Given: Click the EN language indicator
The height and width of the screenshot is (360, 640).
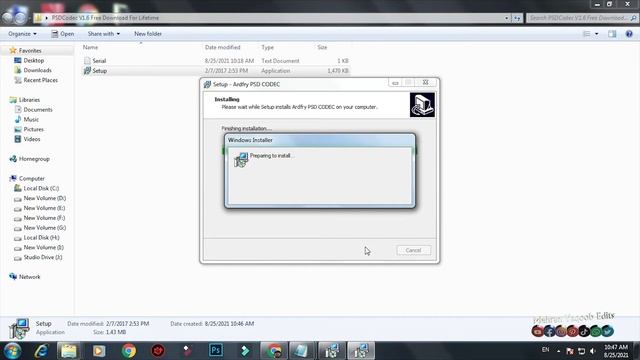Looking at the screenshot, I should click(545, 350).
